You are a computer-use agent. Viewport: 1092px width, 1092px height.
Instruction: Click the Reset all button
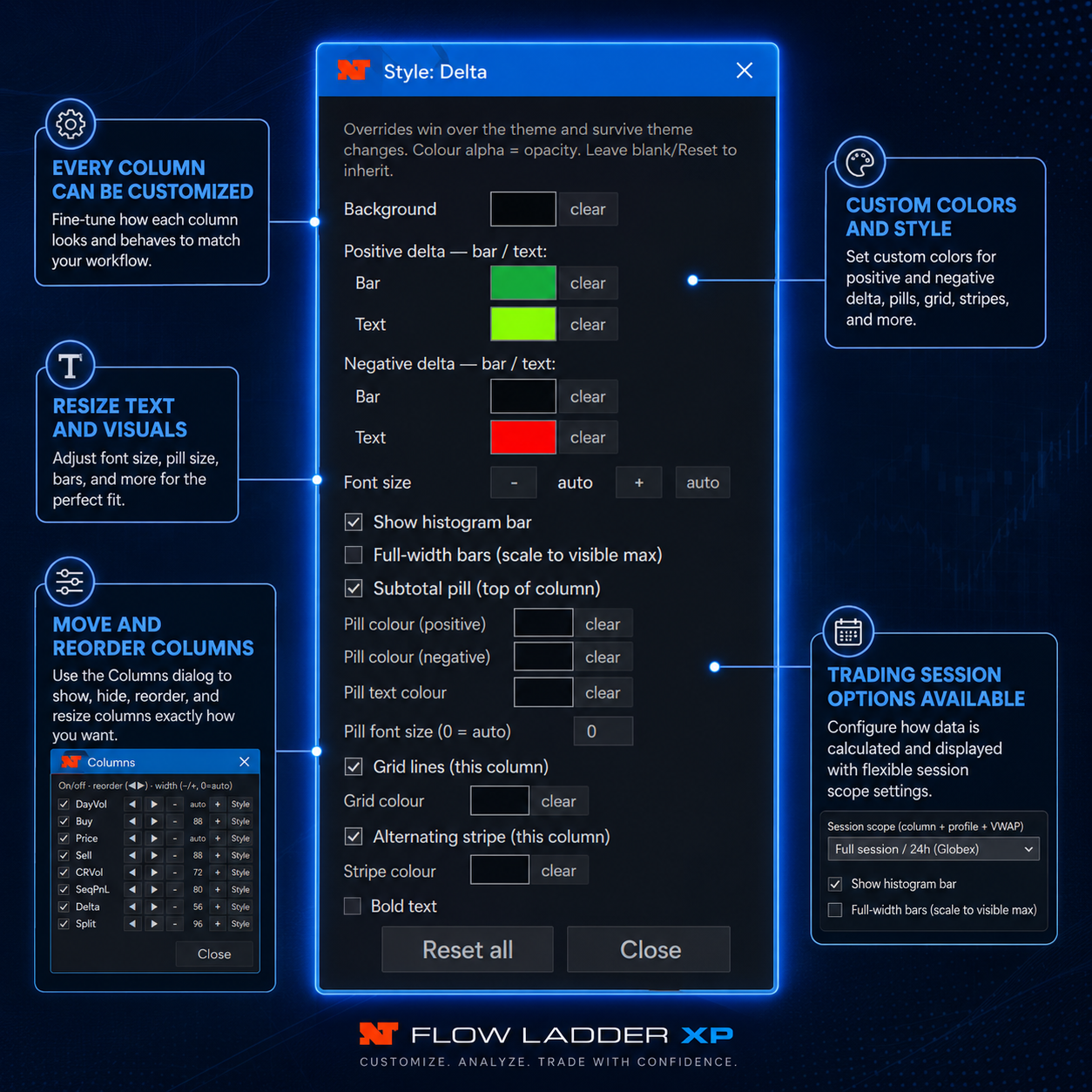click(468, 949)
